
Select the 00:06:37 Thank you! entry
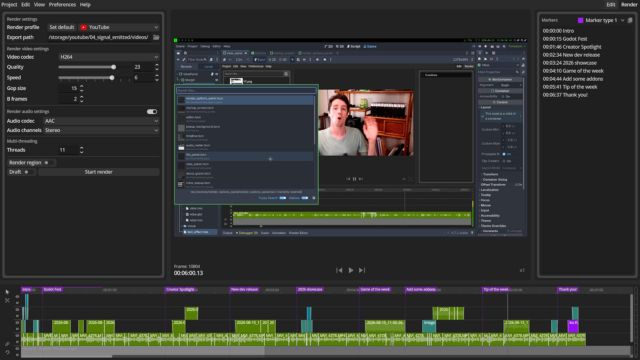[x=565, y=95]
